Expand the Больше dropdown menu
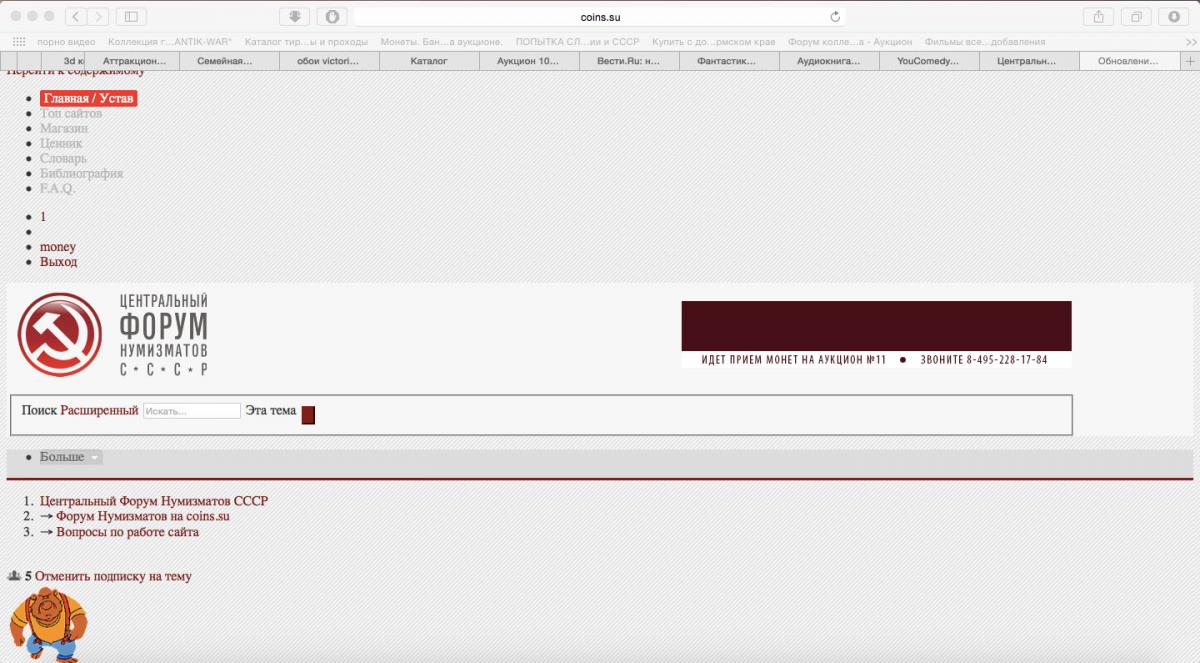Image resolution: width=1200 pixels, height=663 pixels. pos(70,457)
